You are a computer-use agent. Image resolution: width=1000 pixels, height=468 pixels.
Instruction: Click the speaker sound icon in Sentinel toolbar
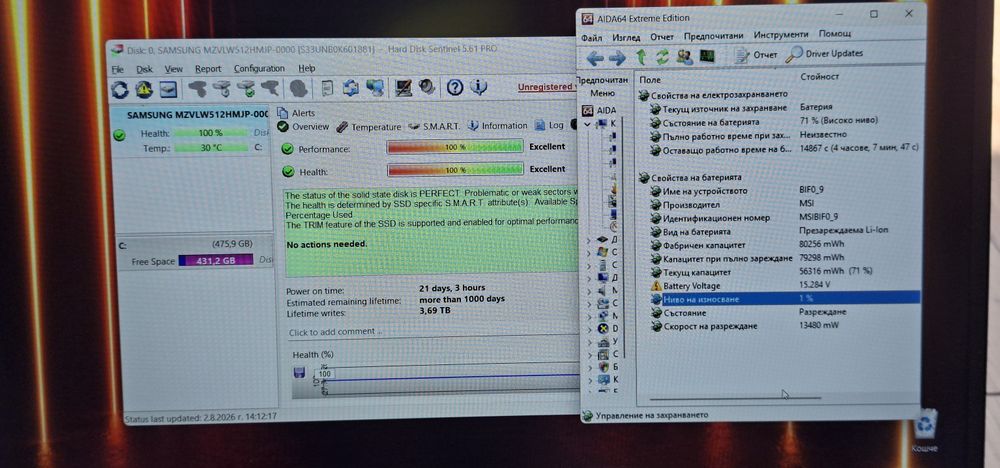(x=427, y=87)
